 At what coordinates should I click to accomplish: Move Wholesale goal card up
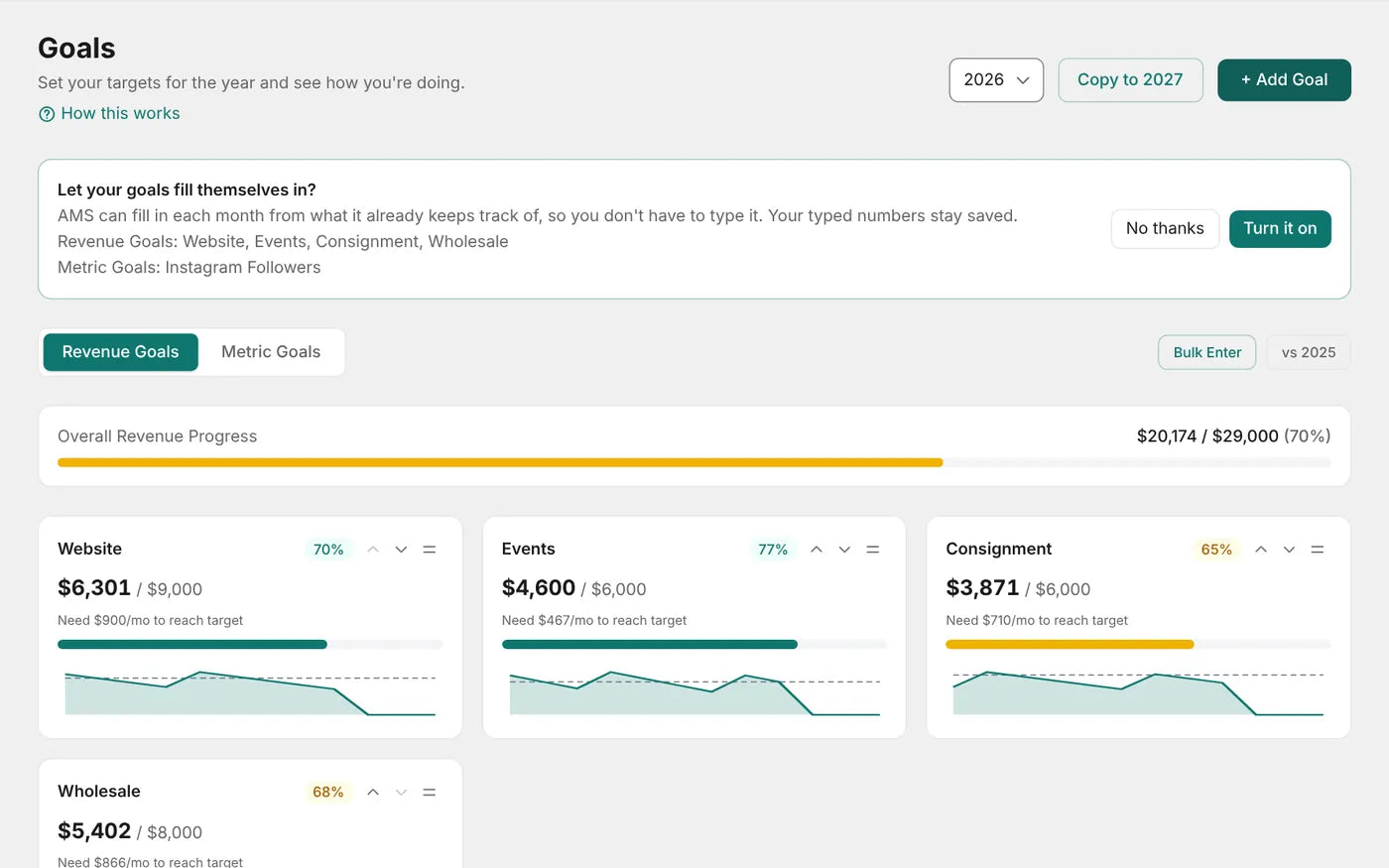click(x=373, y=793)
